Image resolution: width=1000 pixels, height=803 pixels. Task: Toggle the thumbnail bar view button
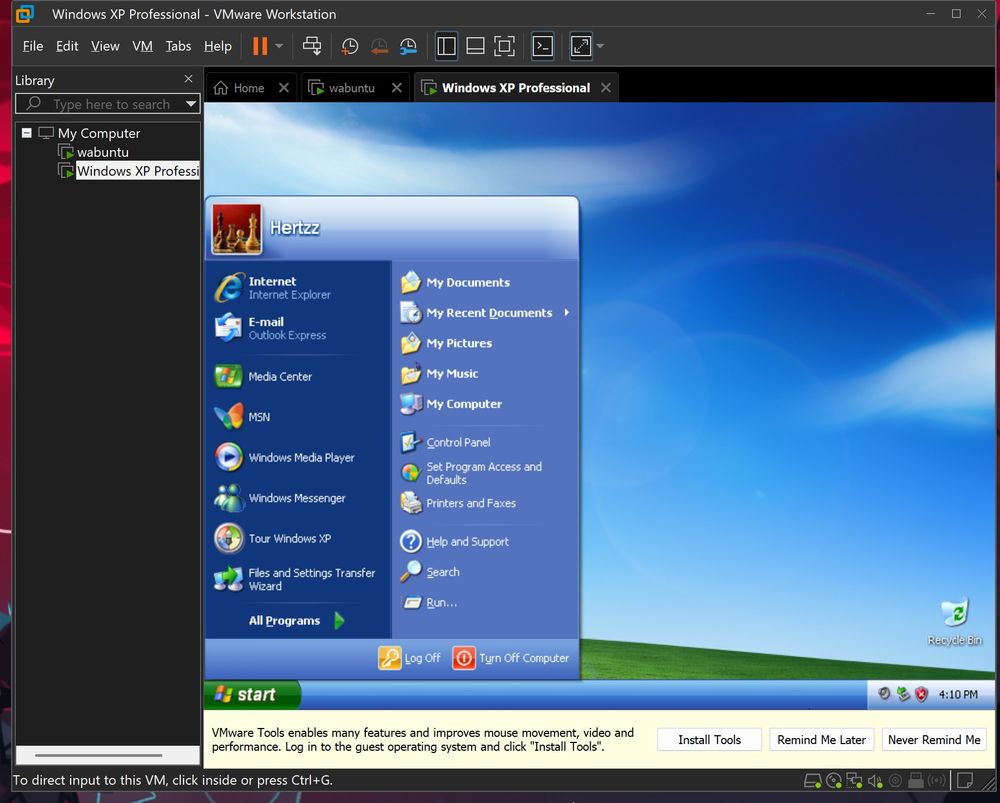click(x=475, y=46)
